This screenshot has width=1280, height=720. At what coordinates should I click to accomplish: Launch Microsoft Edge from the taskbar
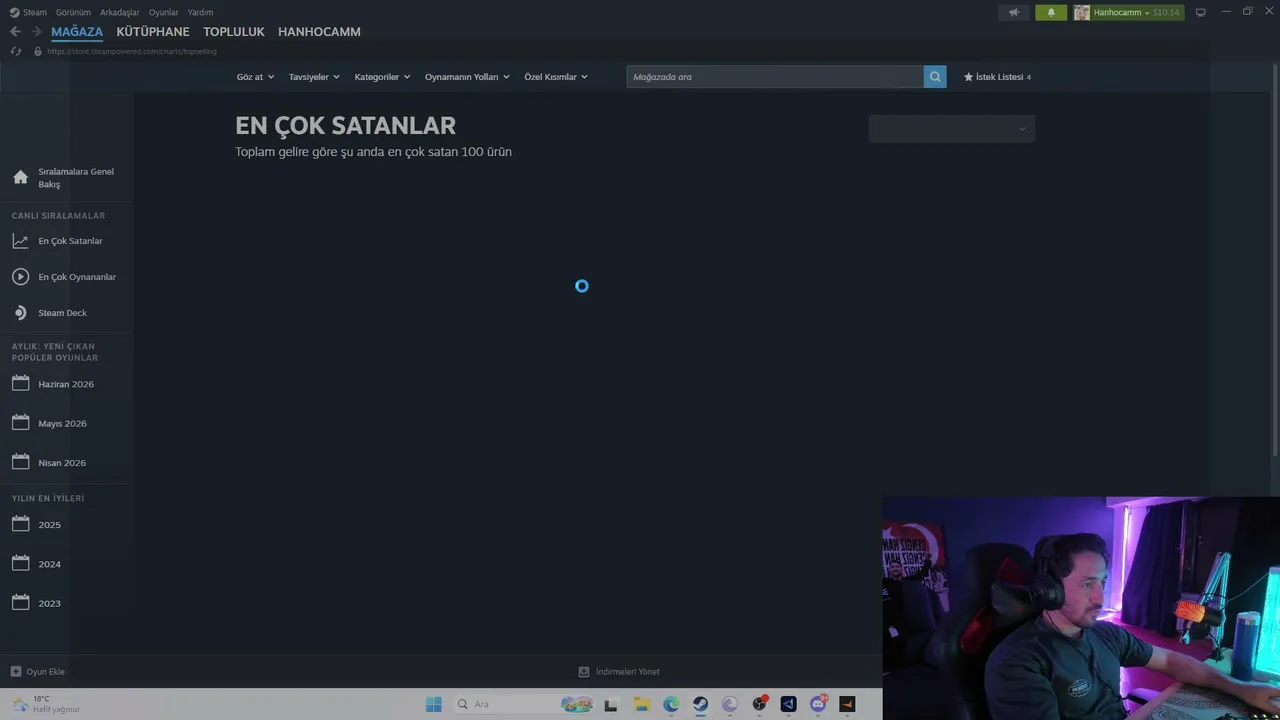(x=671, y=704)
